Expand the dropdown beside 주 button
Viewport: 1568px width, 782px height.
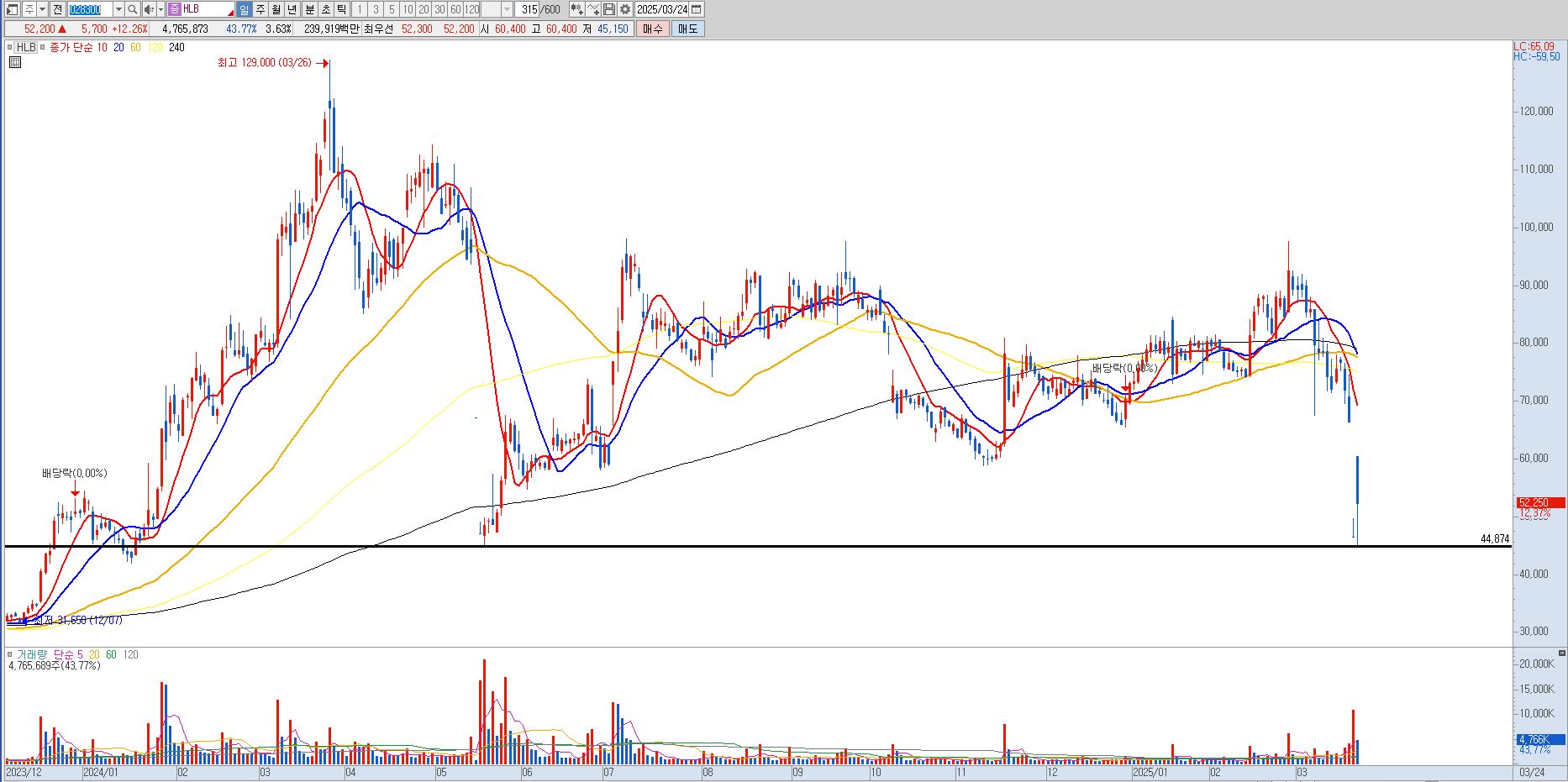pos(42,9)
